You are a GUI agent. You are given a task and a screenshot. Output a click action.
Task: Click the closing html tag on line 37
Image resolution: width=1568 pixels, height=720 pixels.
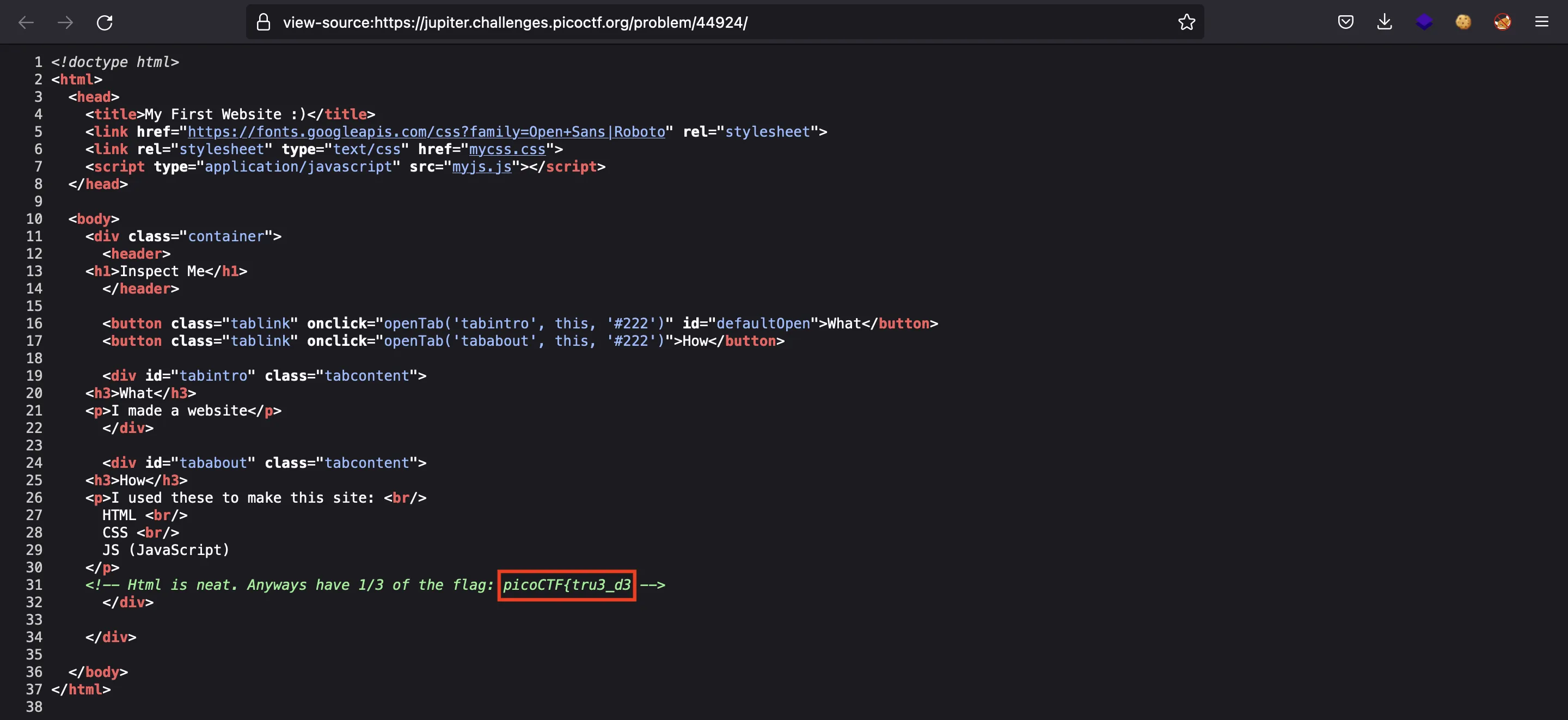81,690
